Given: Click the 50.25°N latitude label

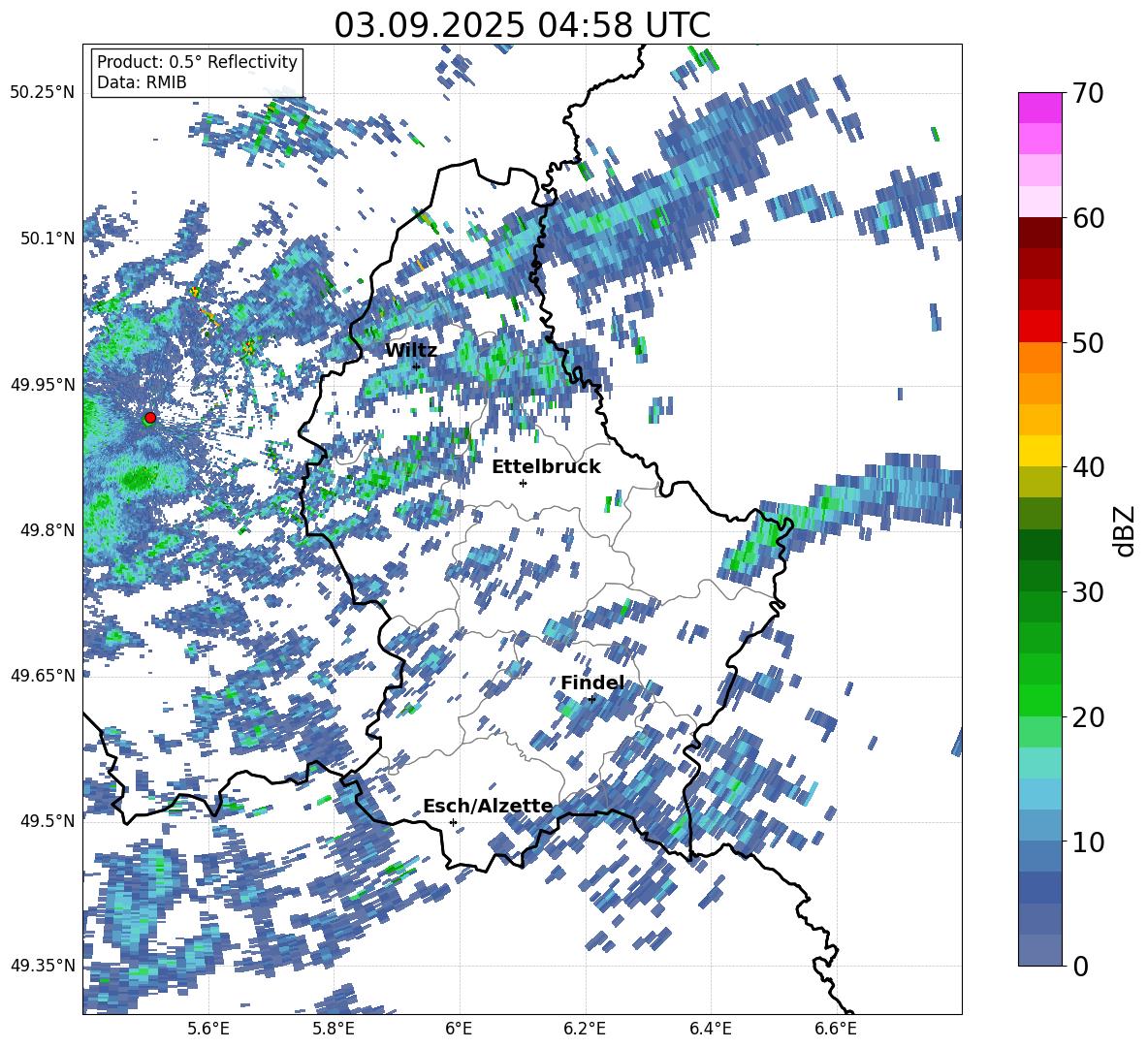Looking at the screenshot, I should [x=43, y=93].
